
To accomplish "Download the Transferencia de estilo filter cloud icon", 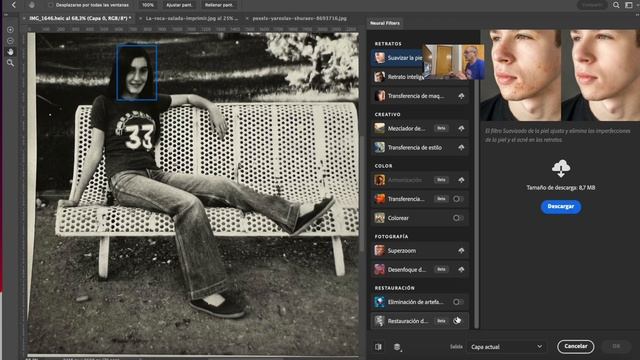I will (461, 147).
